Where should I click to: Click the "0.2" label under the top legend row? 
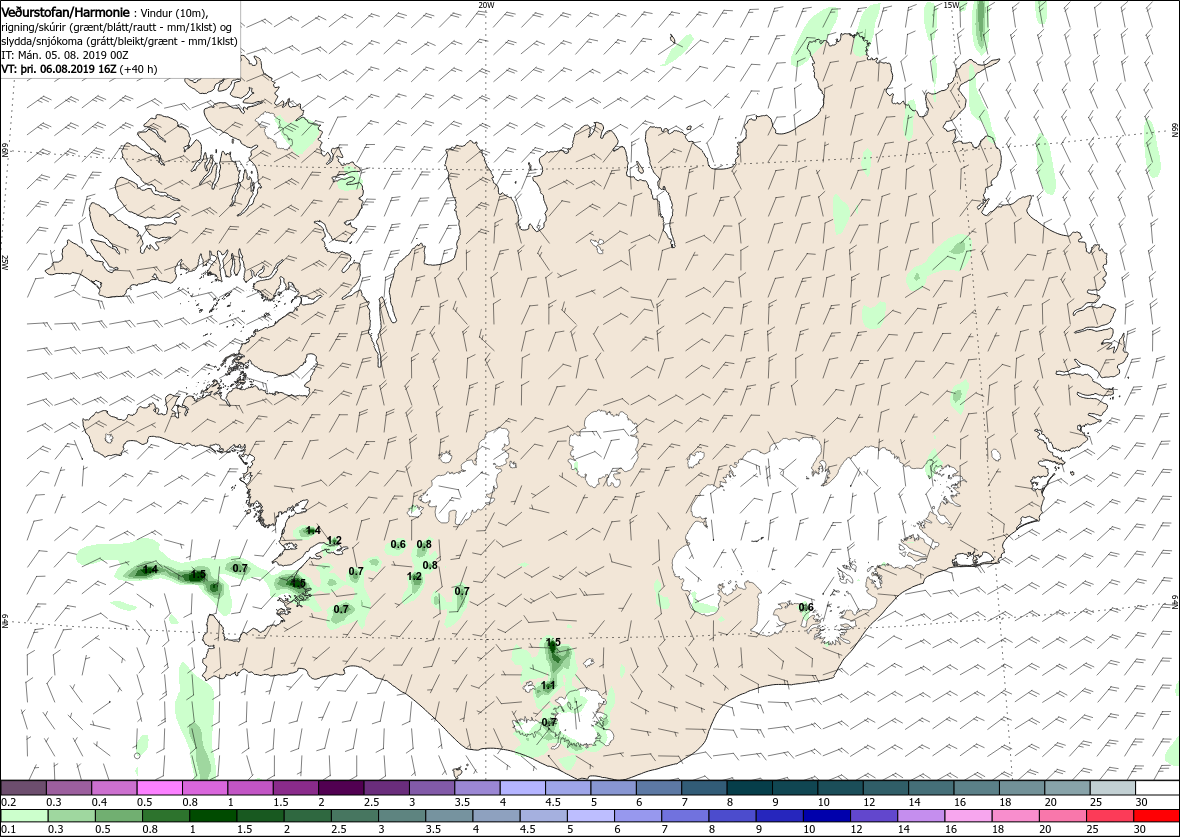[9, 802]
